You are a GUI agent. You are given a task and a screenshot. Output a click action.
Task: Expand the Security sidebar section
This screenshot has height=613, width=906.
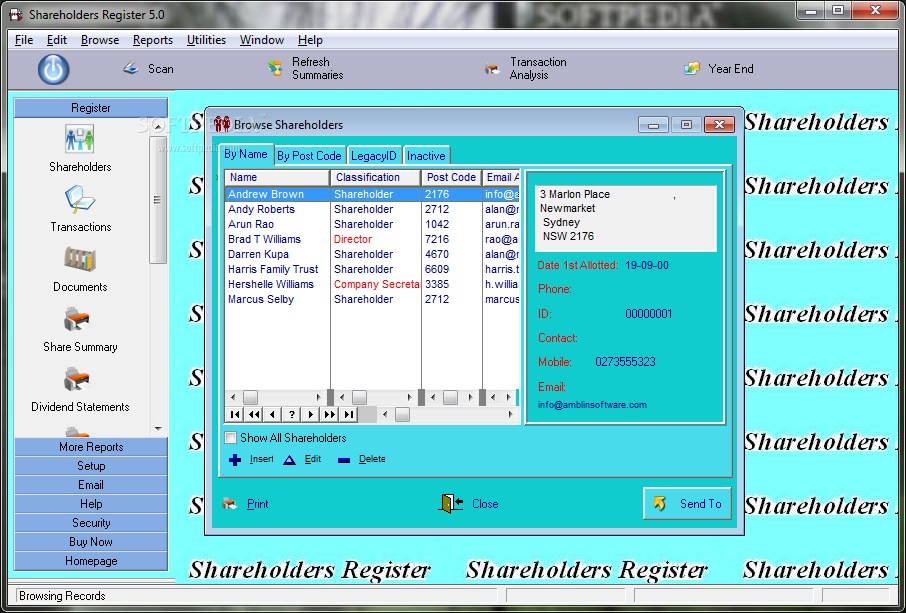point(91,523)
